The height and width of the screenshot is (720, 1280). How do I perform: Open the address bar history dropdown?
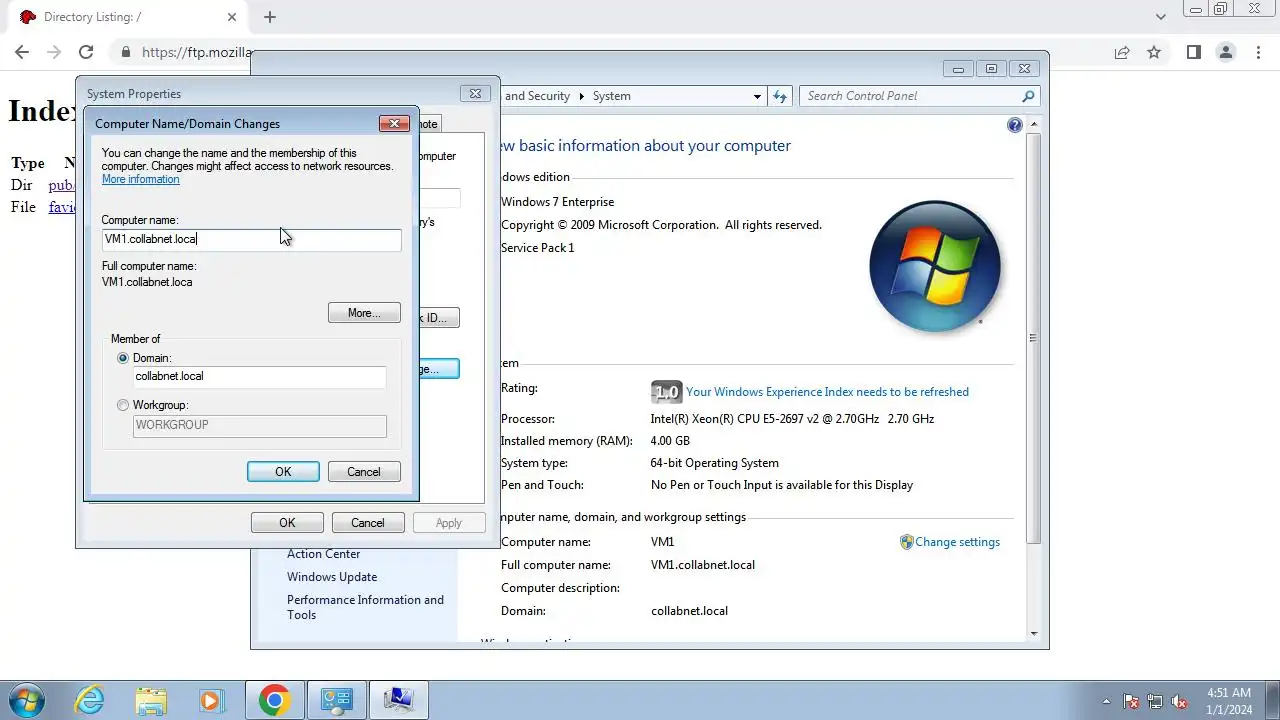click(757, 96)
